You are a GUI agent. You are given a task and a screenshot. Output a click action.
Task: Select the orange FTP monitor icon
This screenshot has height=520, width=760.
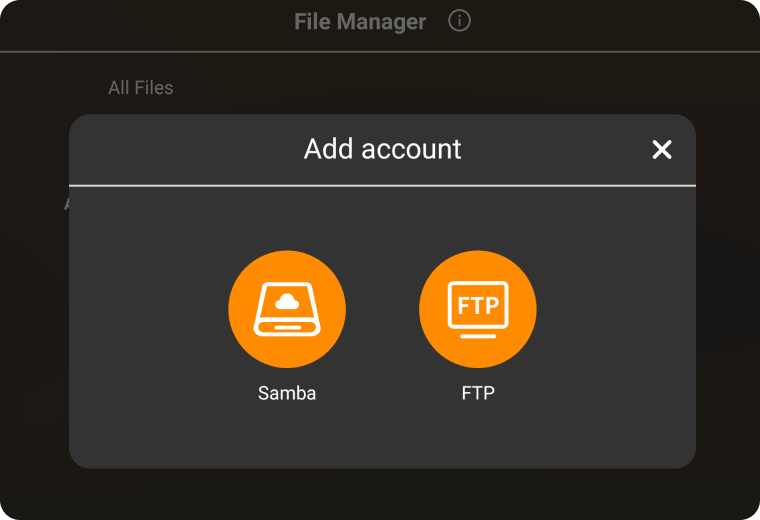(x=478, y=309)
